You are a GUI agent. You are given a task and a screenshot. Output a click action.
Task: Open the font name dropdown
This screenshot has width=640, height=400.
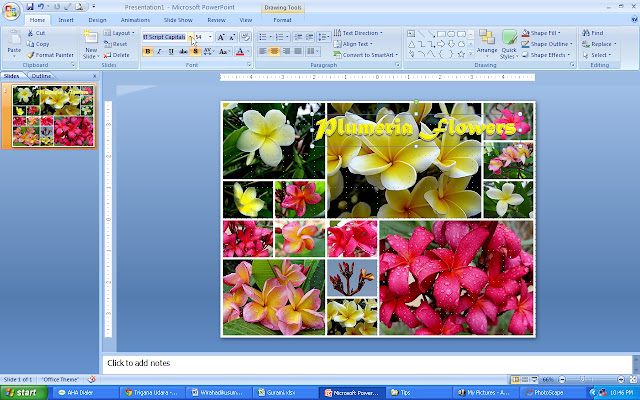tap(189, 37)
